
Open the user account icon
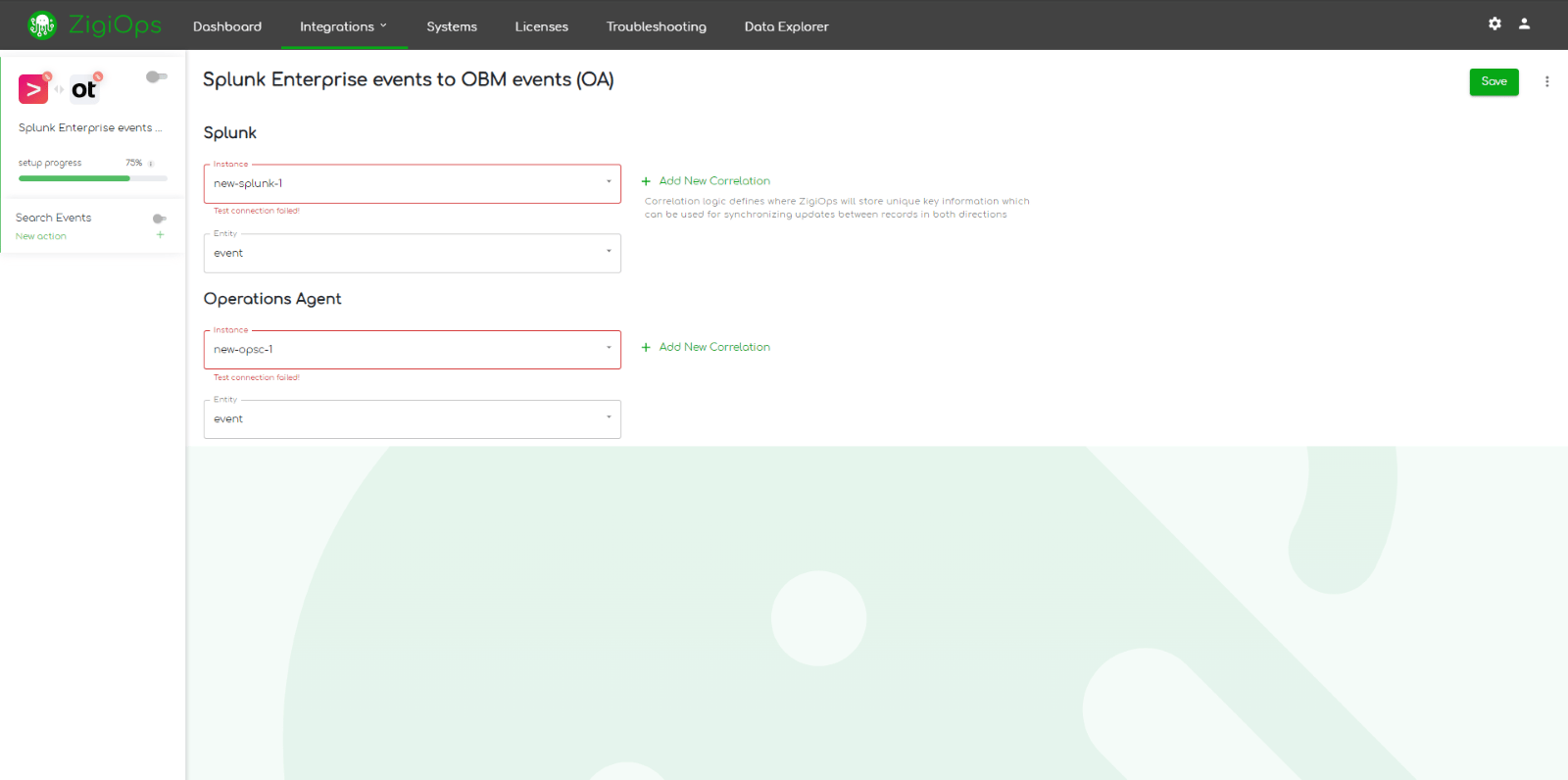[x=1524, y=24]
